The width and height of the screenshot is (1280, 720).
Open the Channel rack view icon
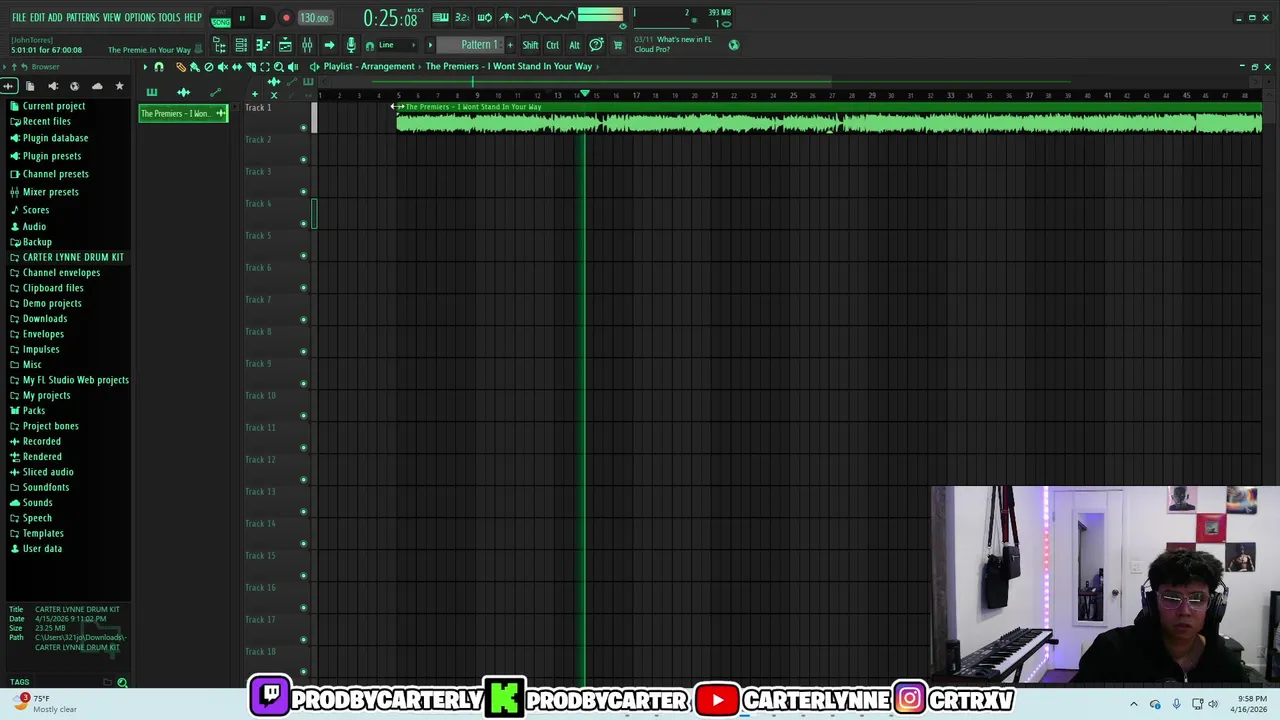(241, 45)
